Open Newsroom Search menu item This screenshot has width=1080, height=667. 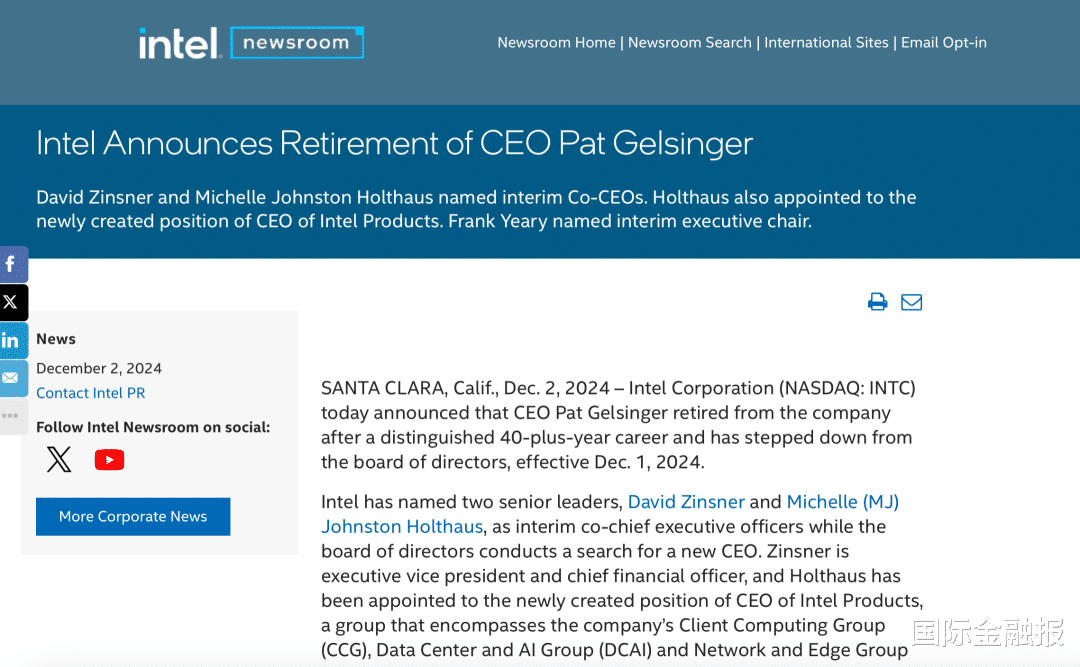pyautogui.click(x=689, y=43)
